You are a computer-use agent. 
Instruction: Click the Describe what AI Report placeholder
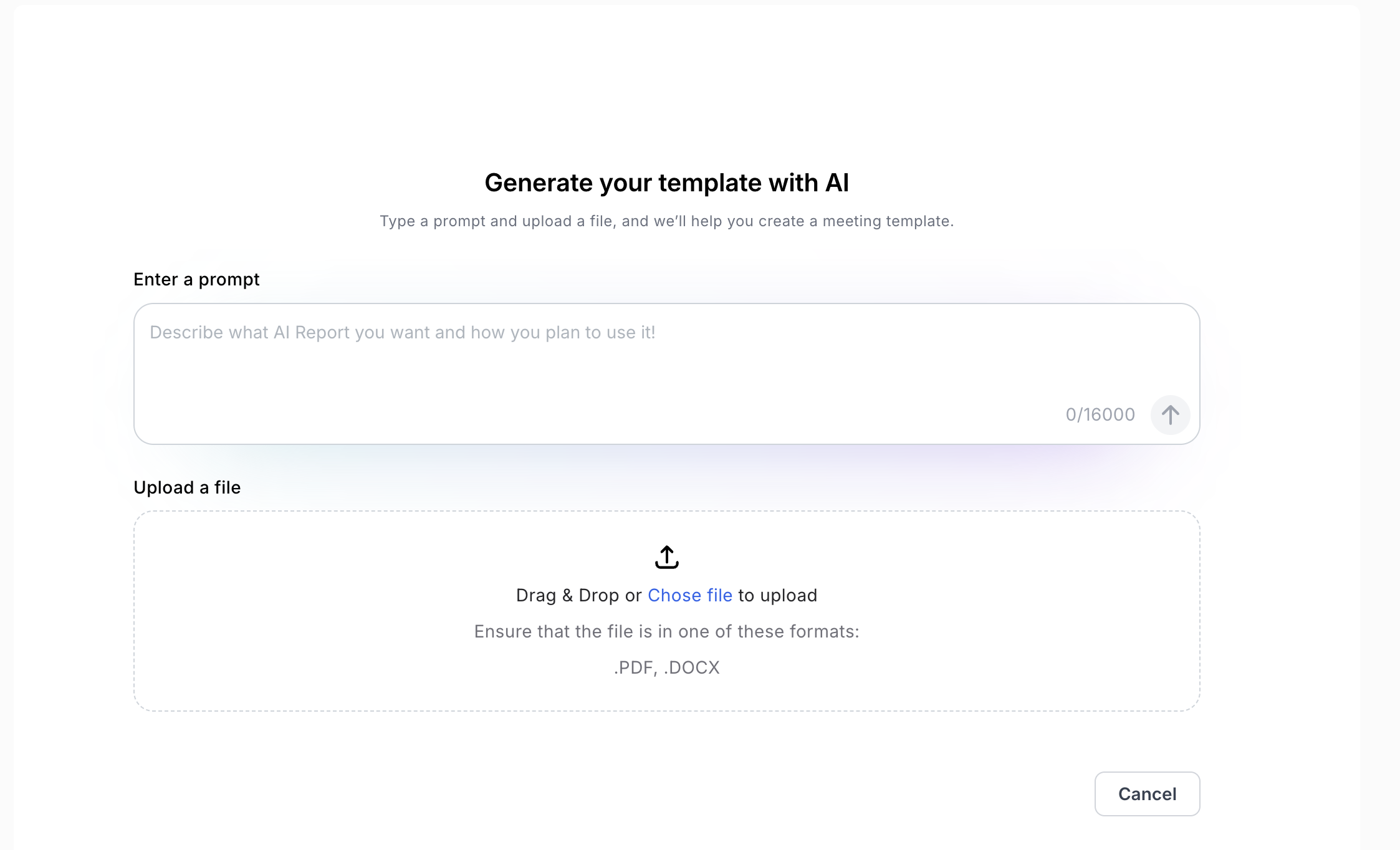[402, 333]
